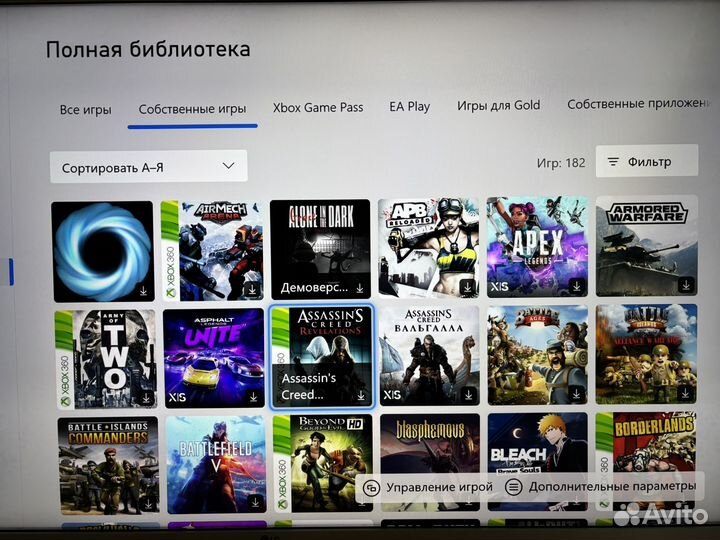Click download icon on Battle Ages
The image size is (720, 540).
[577, 394]
